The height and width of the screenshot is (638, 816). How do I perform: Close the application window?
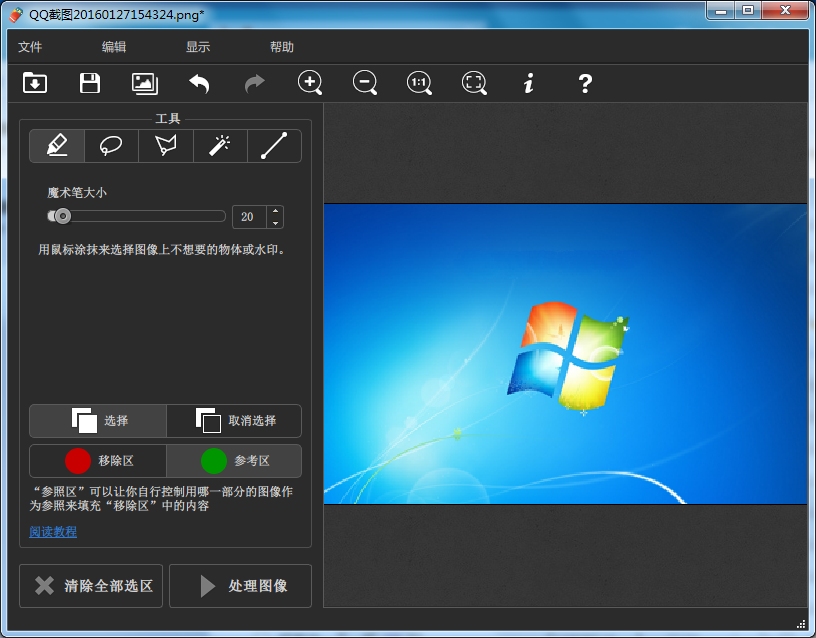pyautogui.click(x=785, y=11)
